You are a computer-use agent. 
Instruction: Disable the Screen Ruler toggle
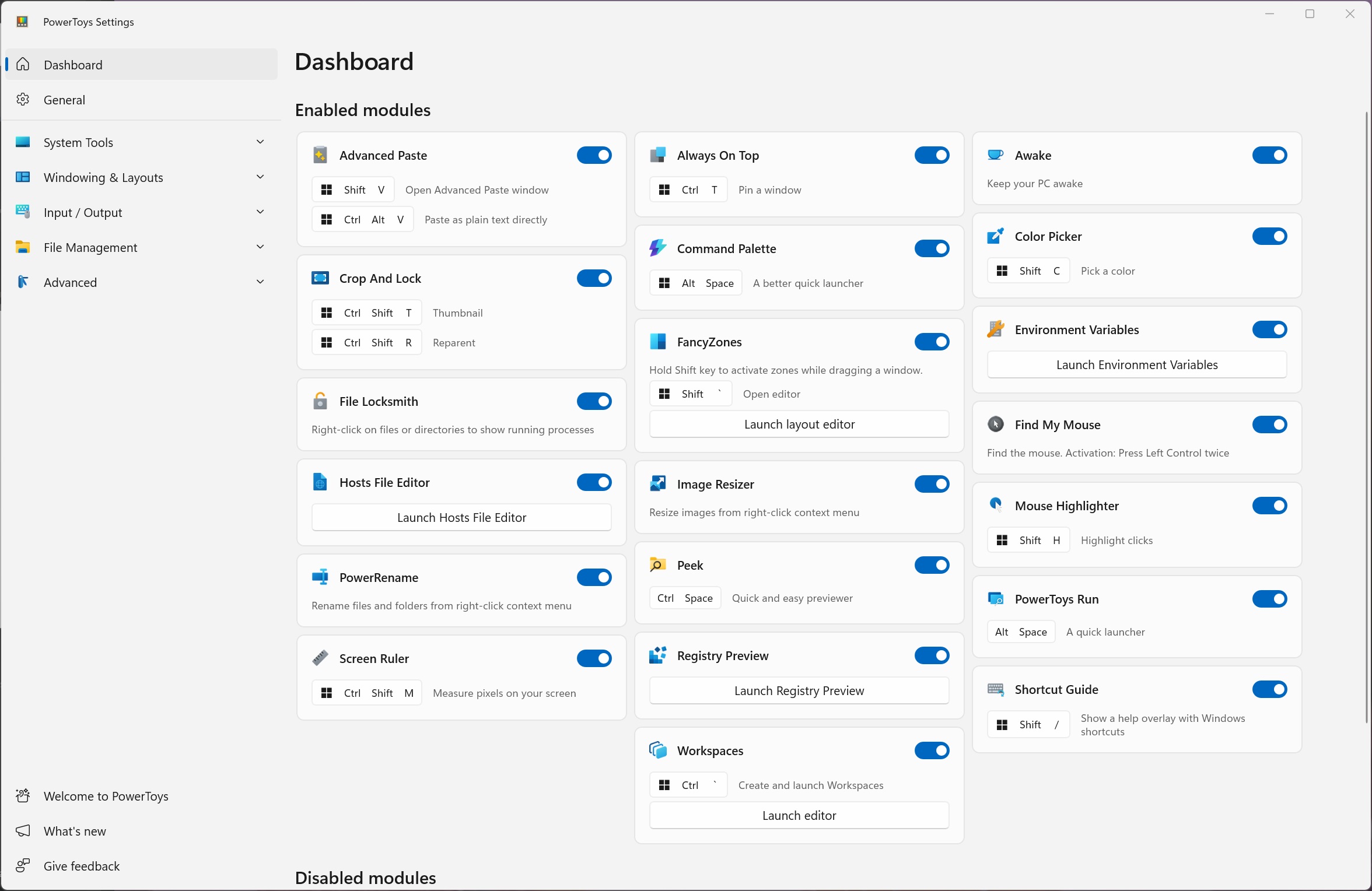coord(594,658)
